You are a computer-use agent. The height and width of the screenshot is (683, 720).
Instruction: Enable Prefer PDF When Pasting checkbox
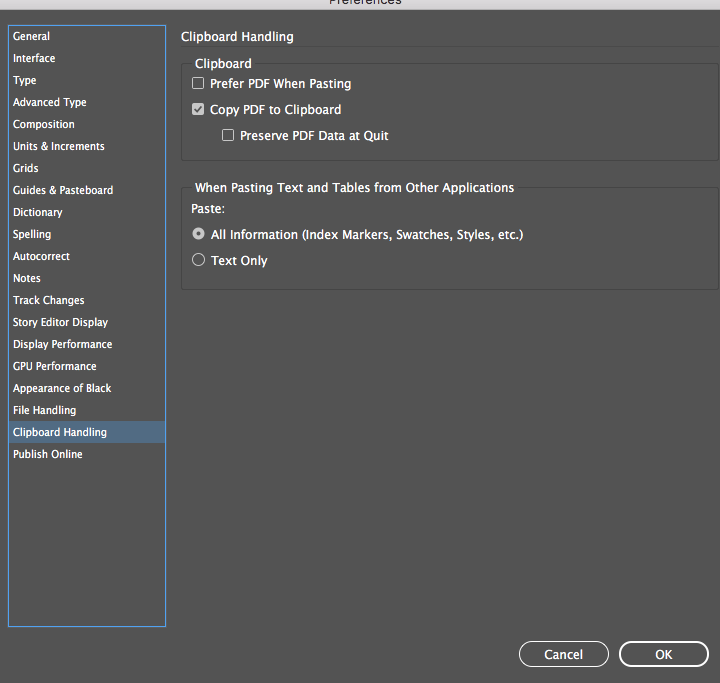point(198,84)
